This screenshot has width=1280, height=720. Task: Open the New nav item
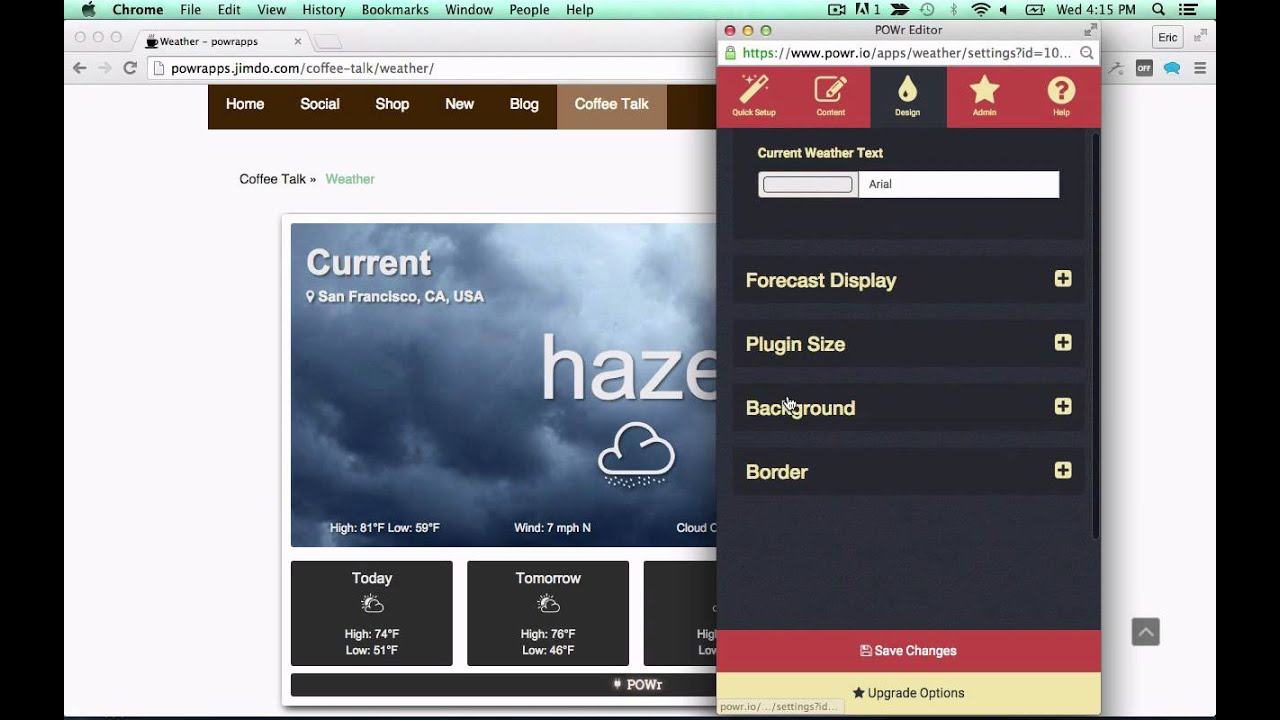pyautogui.click(x=460, y=104)
